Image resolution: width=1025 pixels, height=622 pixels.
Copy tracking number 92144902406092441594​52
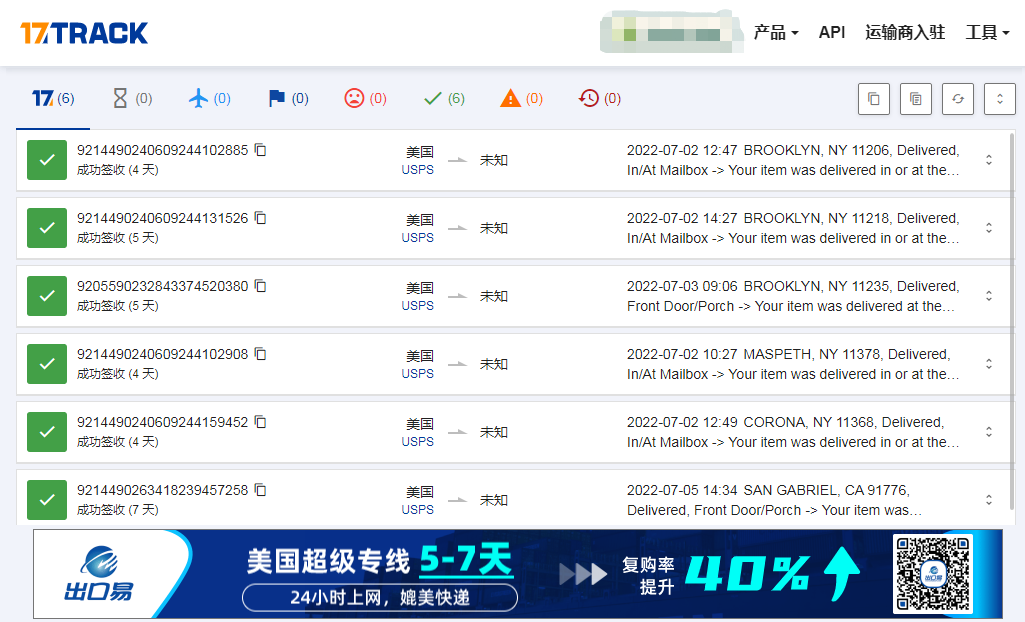[x=260, y=422]
